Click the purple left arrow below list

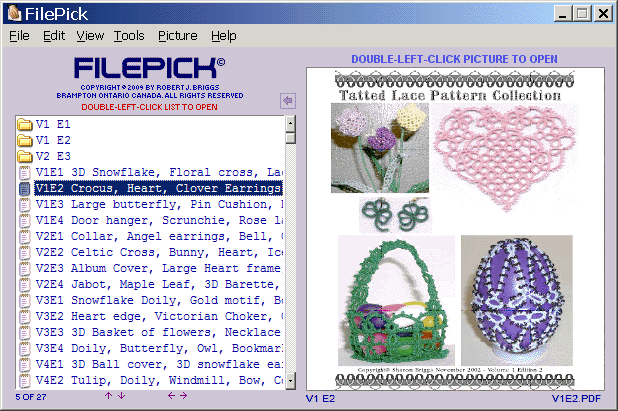click(171, 396)
